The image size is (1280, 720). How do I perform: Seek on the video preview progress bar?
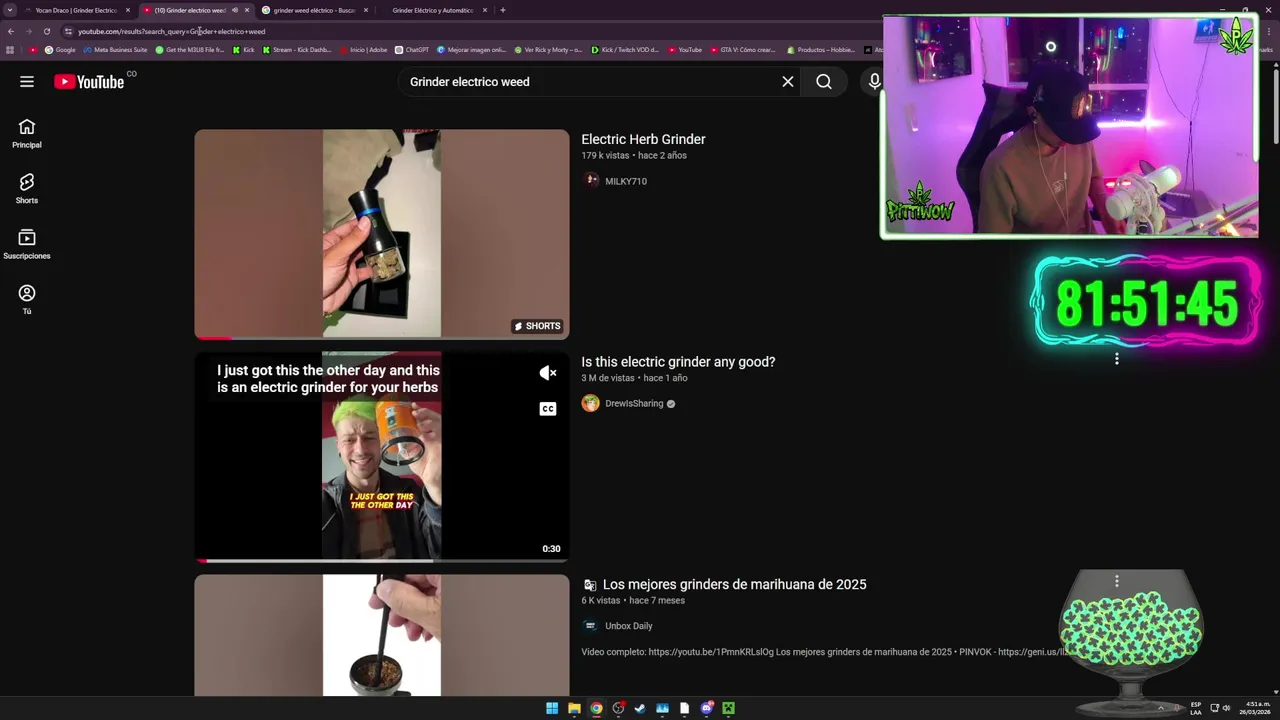tap(382, 560)
